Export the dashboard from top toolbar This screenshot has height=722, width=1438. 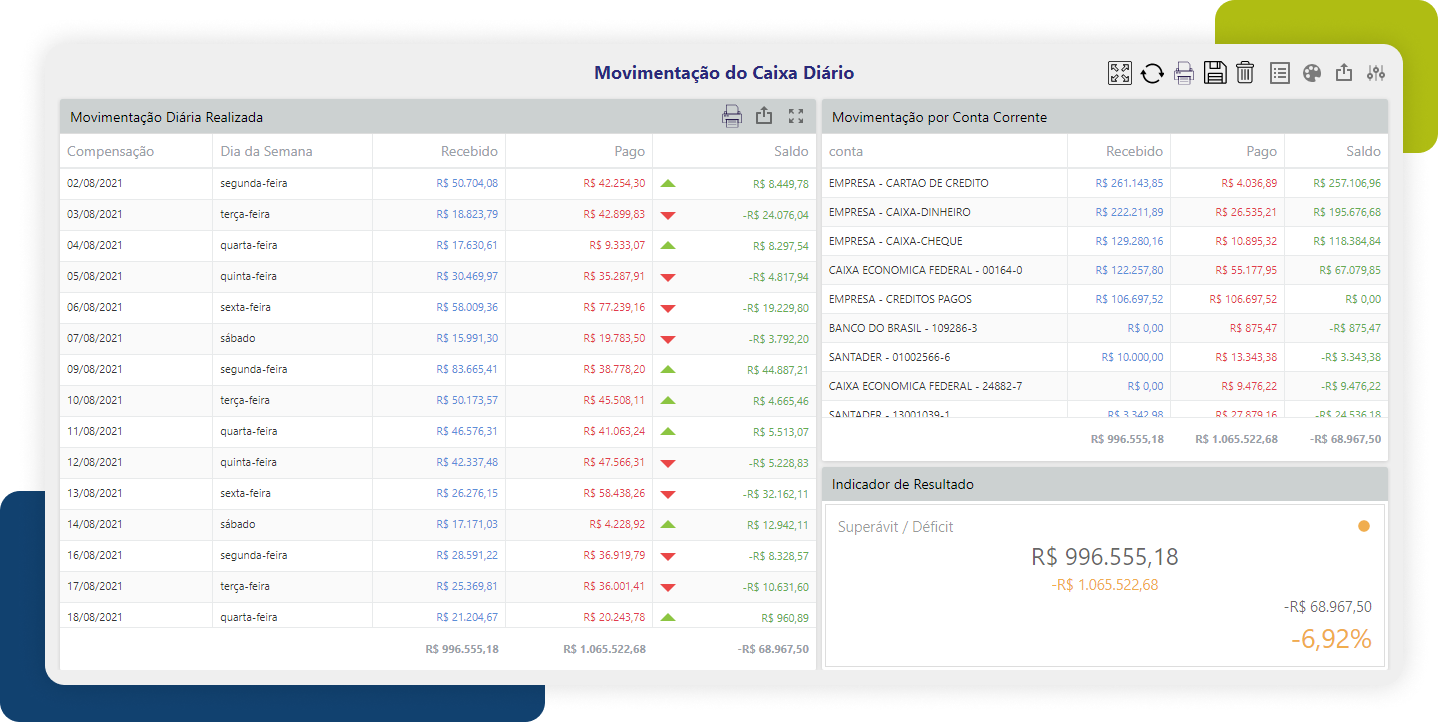[x=1344, y=73]
